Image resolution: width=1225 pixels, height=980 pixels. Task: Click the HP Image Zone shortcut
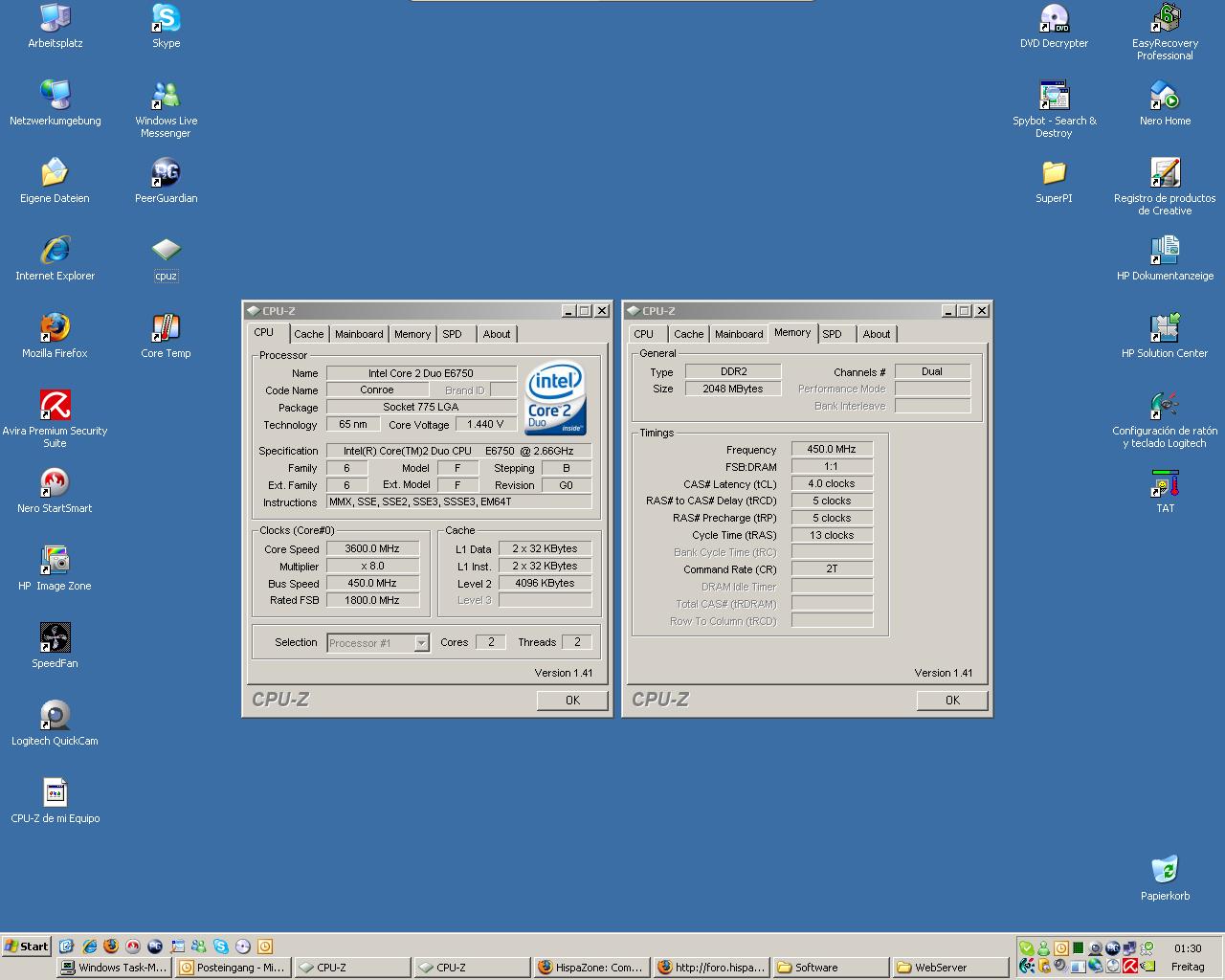click(56, 568)
